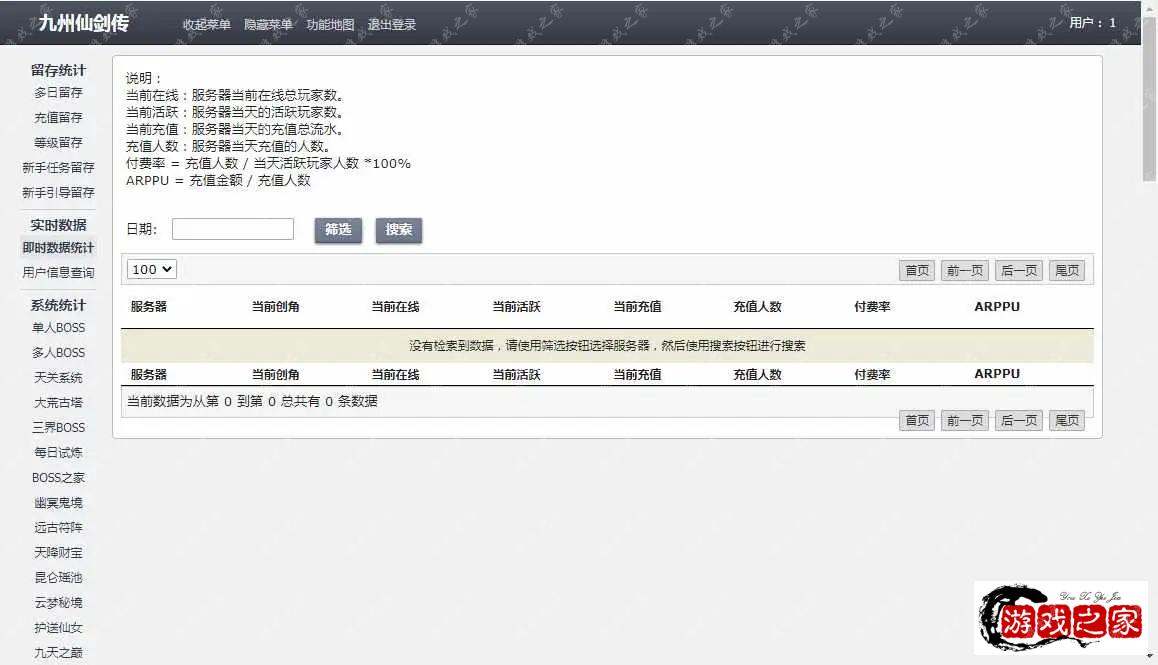Open 护送仙女 in the sidebar
This screenshot has width=1158, height=665.
(58, 628)
